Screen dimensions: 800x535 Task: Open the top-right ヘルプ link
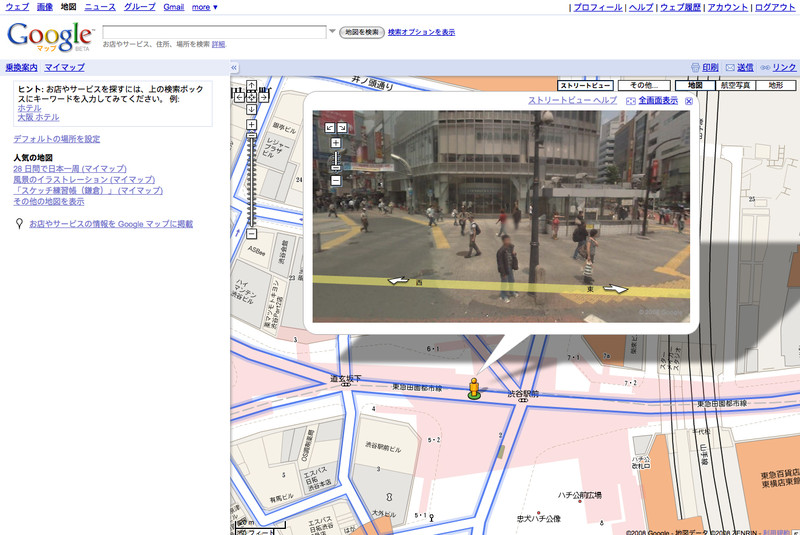click(x=641, y=7)
